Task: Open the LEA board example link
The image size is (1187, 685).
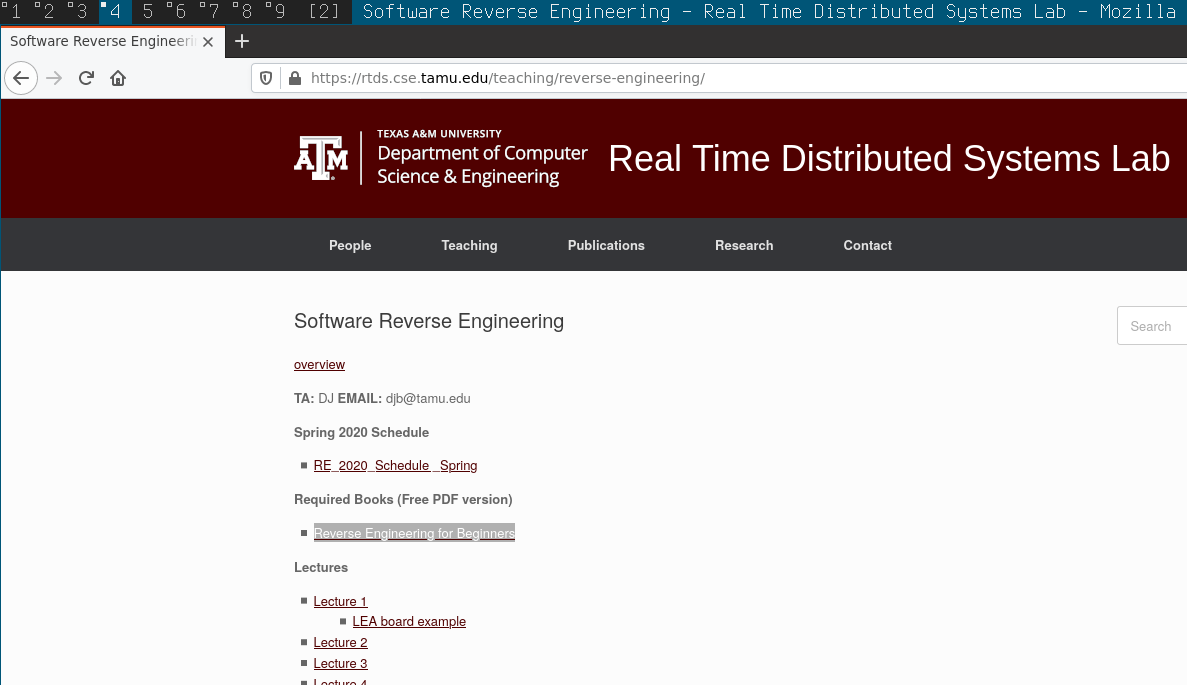Action: (x=409, y=621)
